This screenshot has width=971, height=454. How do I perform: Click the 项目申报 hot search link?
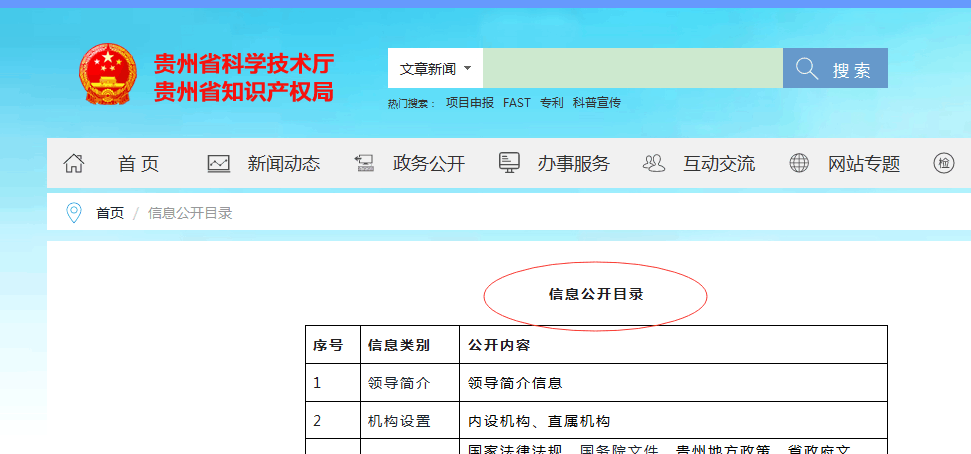[x=469, y=103]
